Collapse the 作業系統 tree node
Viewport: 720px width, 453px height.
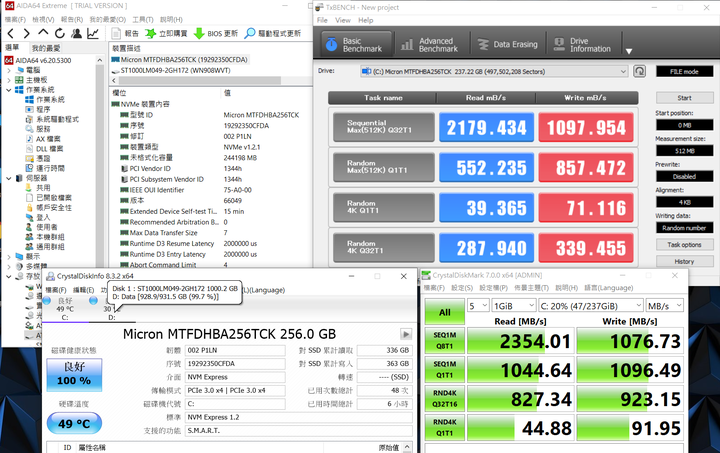pyautogui.click(x=9, y=90)
